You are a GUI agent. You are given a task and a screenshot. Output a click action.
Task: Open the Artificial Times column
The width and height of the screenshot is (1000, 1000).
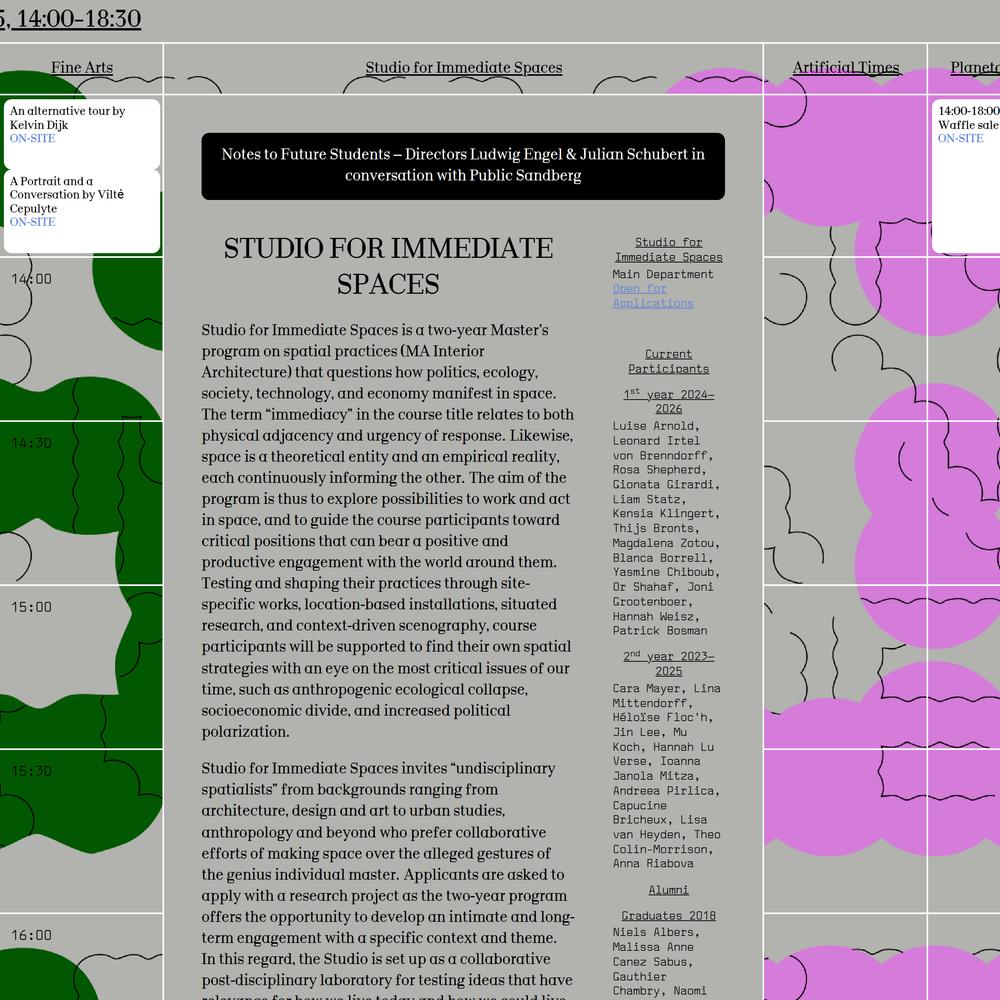point(845,68)
